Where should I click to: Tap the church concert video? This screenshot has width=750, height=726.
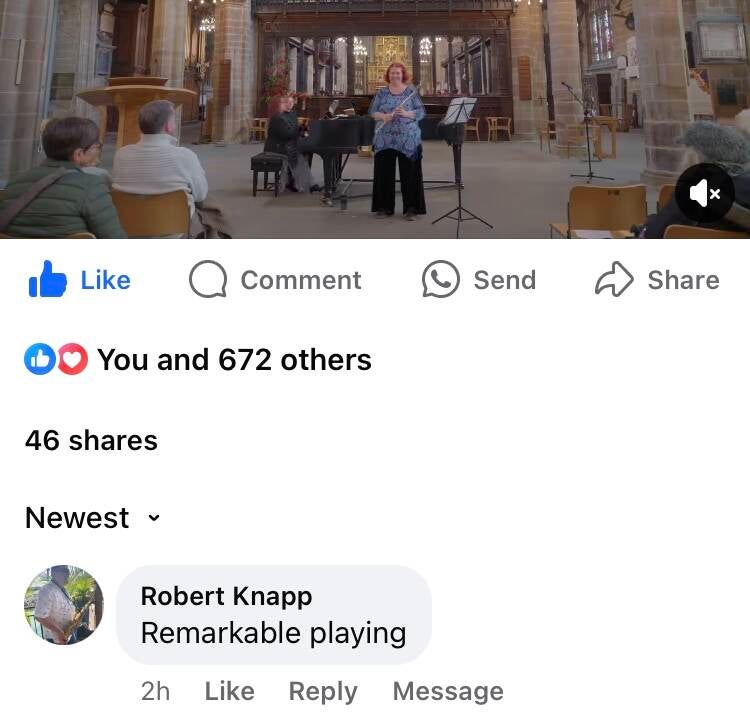click(375, 119)
